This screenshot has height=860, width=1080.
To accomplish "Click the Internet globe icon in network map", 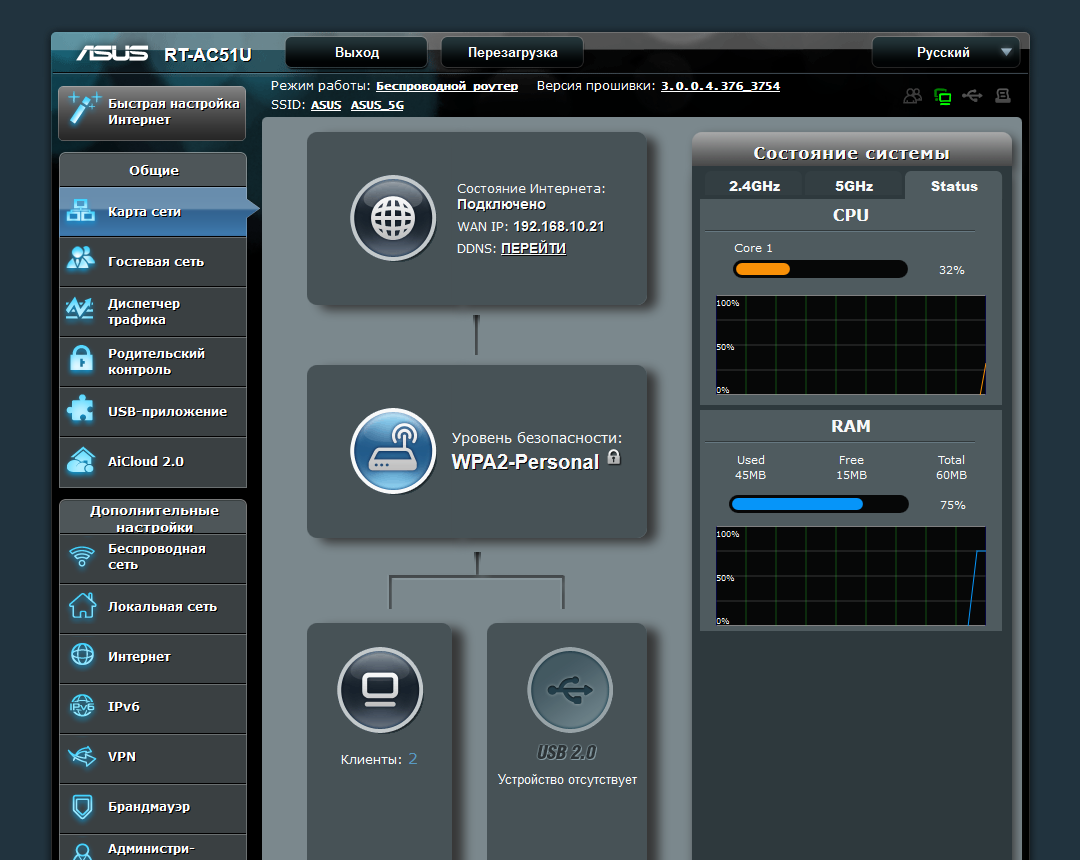I will [x=393, y=218].
